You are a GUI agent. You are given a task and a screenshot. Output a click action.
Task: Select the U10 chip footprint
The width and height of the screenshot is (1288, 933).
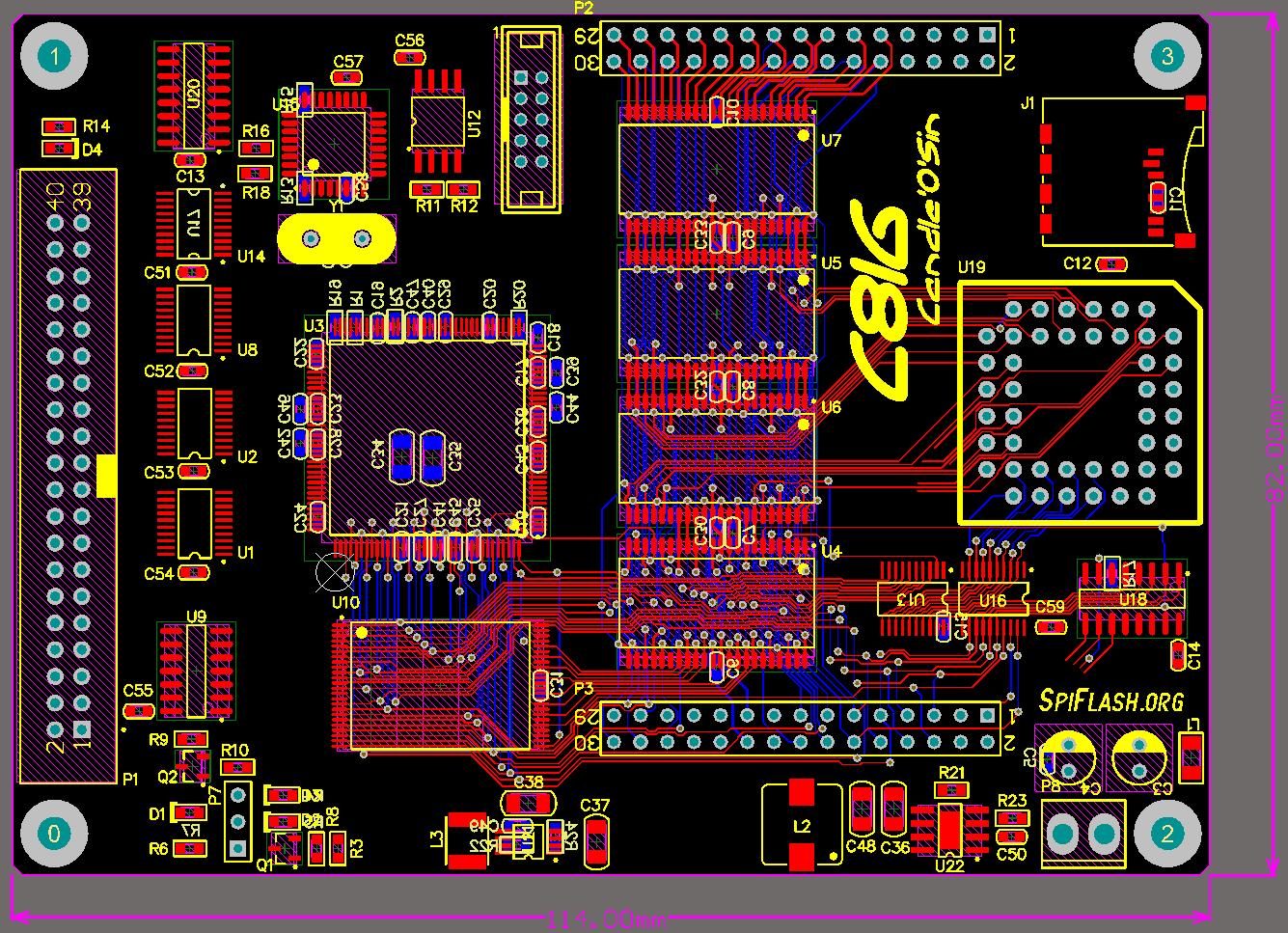tap(440, 686)
